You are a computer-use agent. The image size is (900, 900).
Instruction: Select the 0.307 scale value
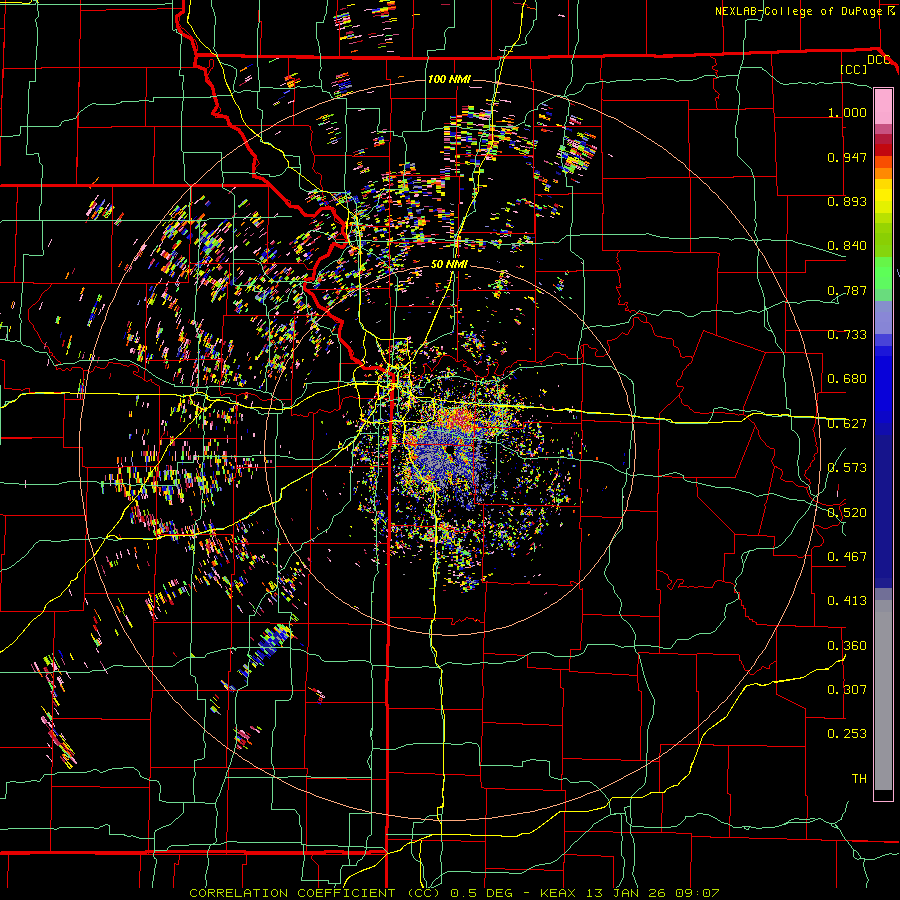coord(847,690)
